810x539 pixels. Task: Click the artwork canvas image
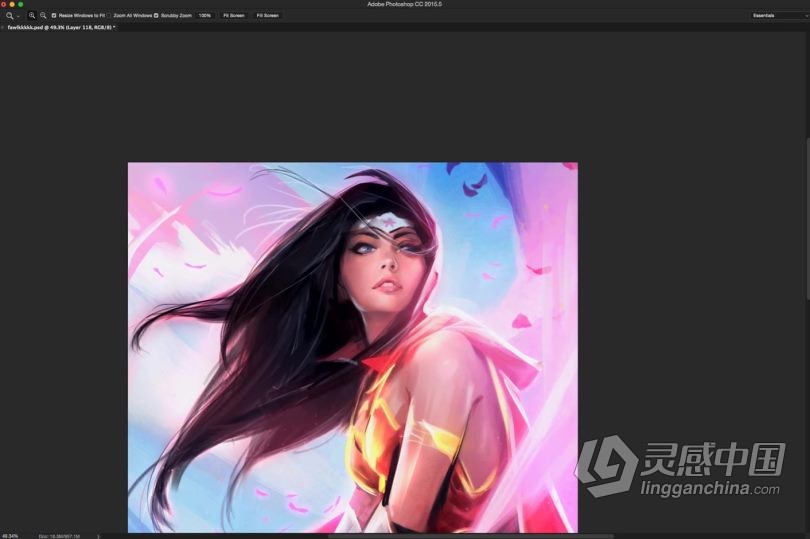pos(353,347)
